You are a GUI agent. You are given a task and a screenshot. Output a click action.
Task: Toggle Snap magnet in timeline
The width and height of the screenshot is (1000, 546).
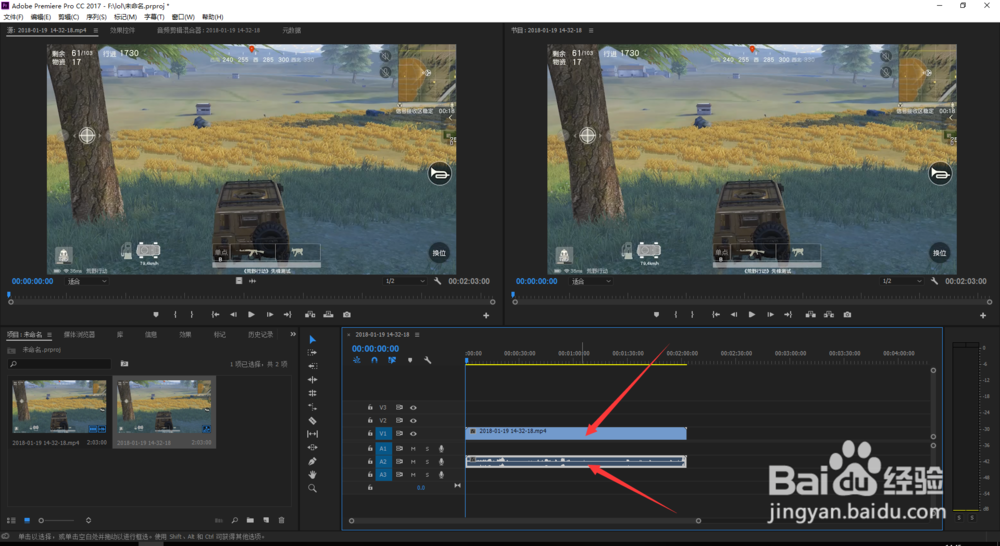[x=374, y=360]
